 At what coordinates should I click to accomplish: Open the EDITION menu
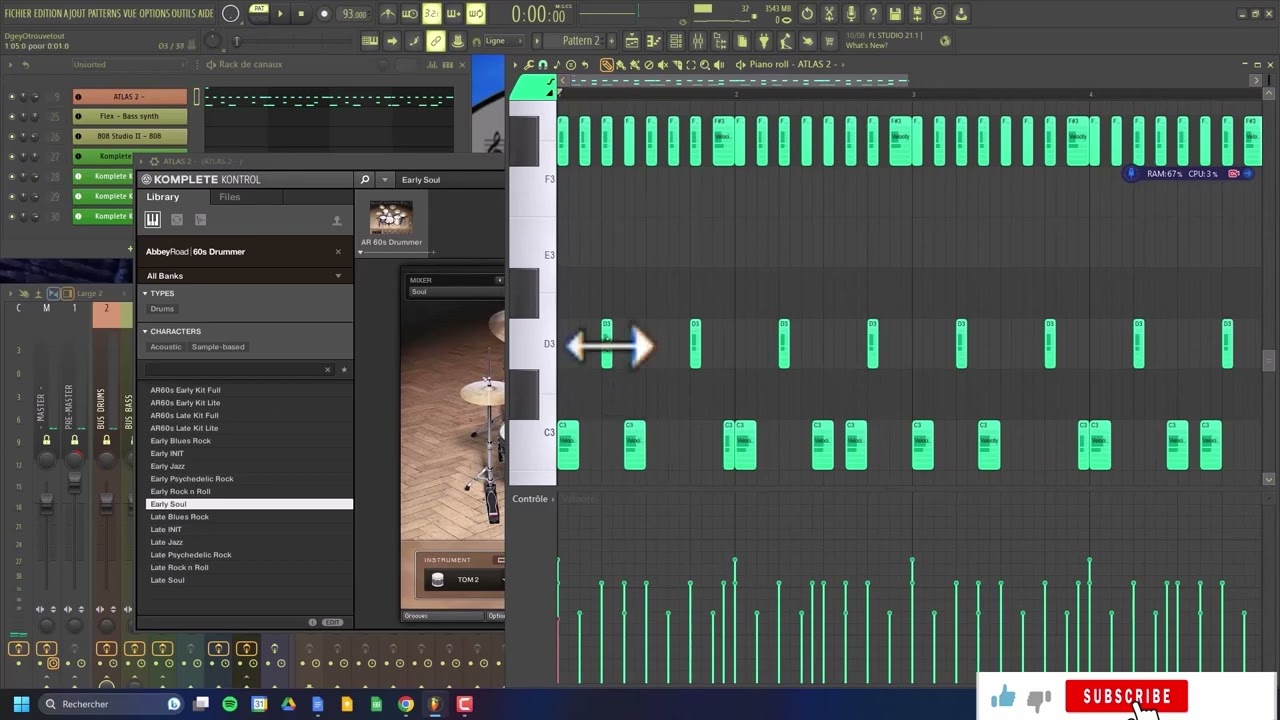47,14
